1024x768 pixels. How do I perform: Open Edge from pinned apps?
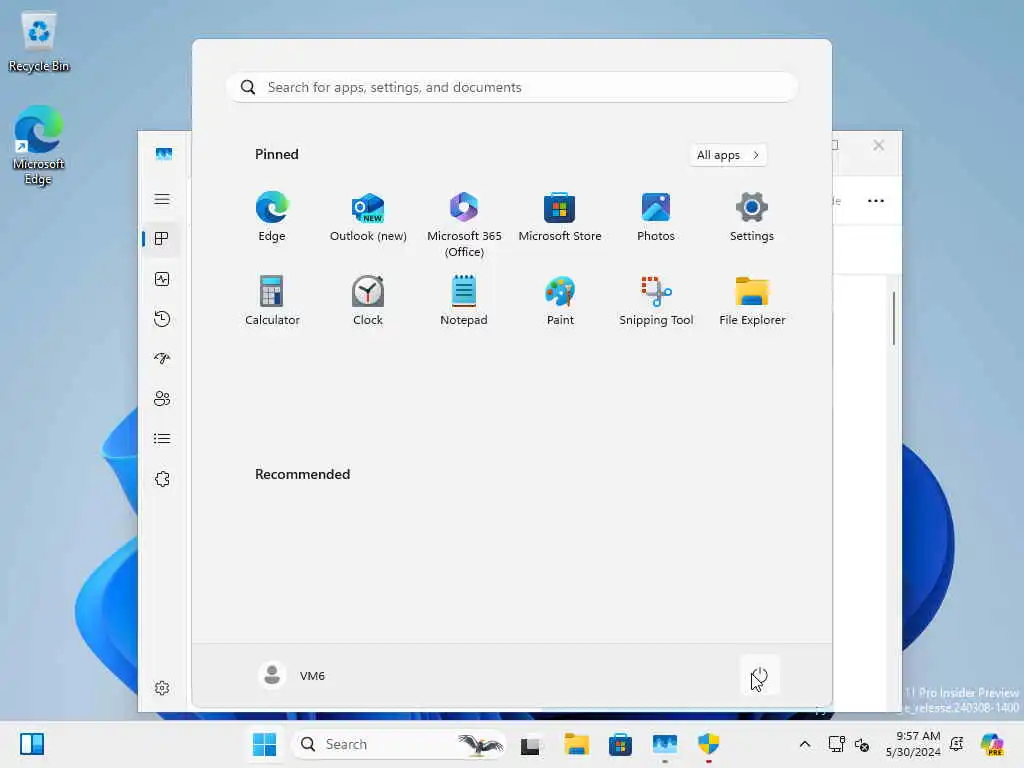[272, 217]
